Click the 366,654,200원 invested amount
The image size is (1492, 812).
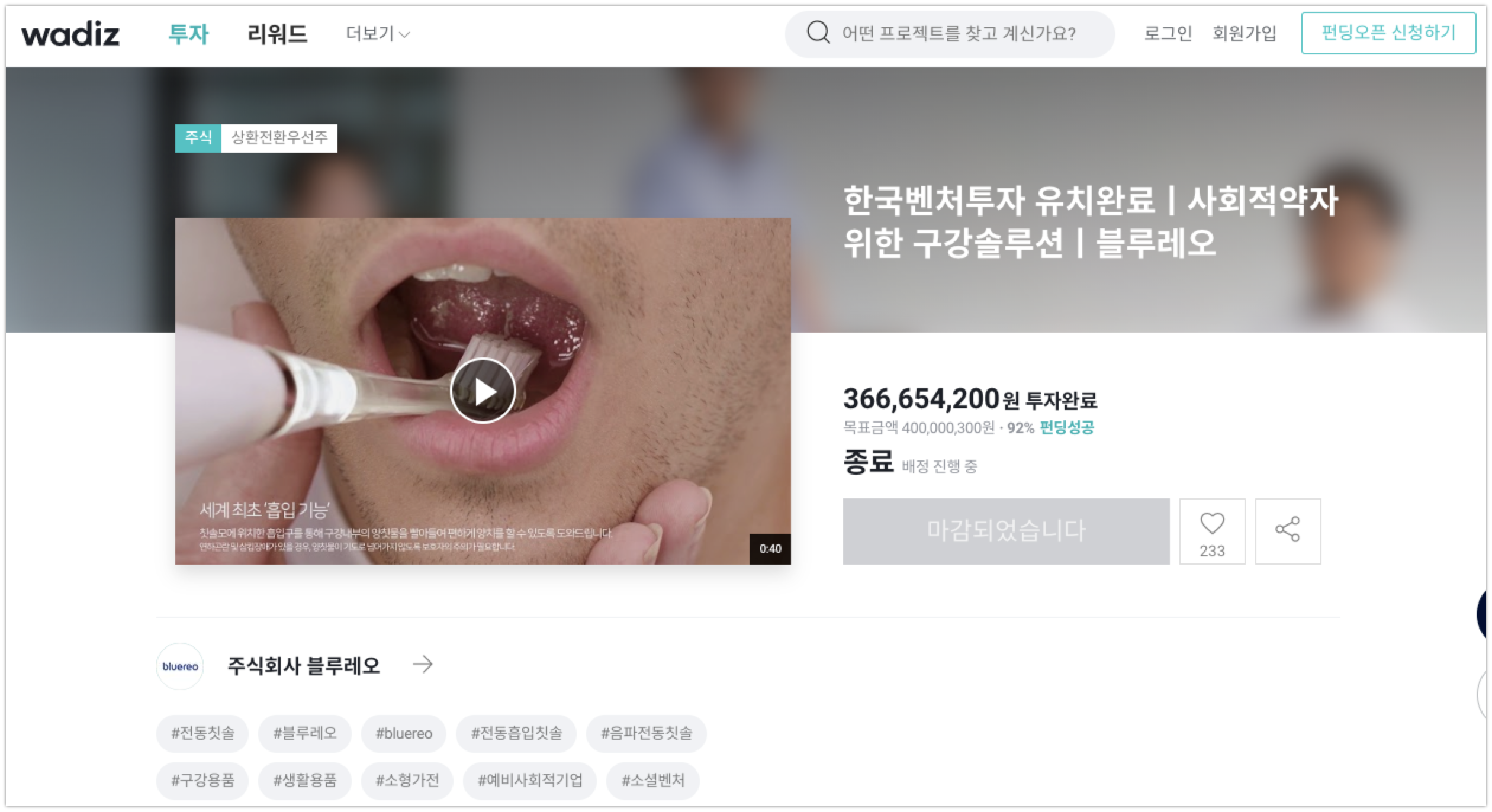click(931, 399)
